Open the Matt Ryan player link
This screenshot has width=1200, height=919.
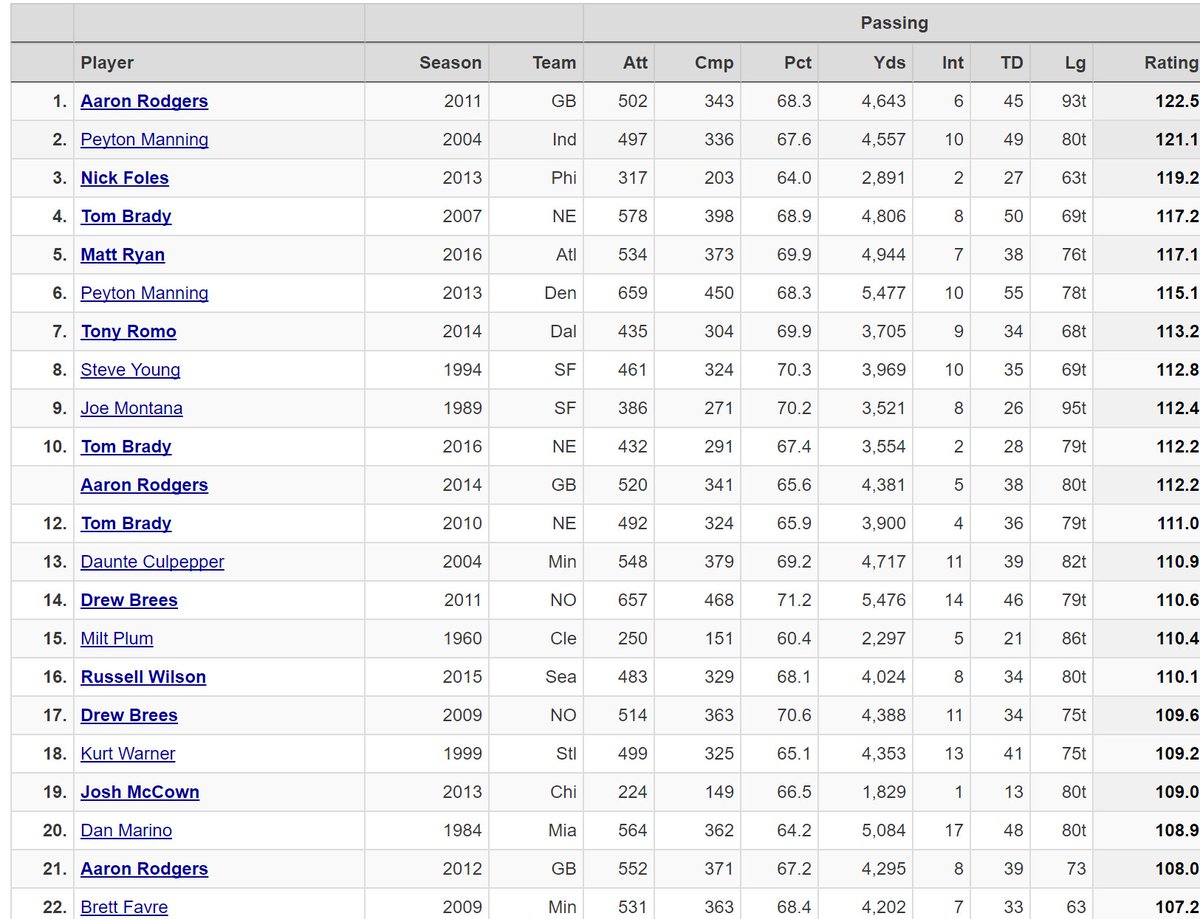[122, 254]
